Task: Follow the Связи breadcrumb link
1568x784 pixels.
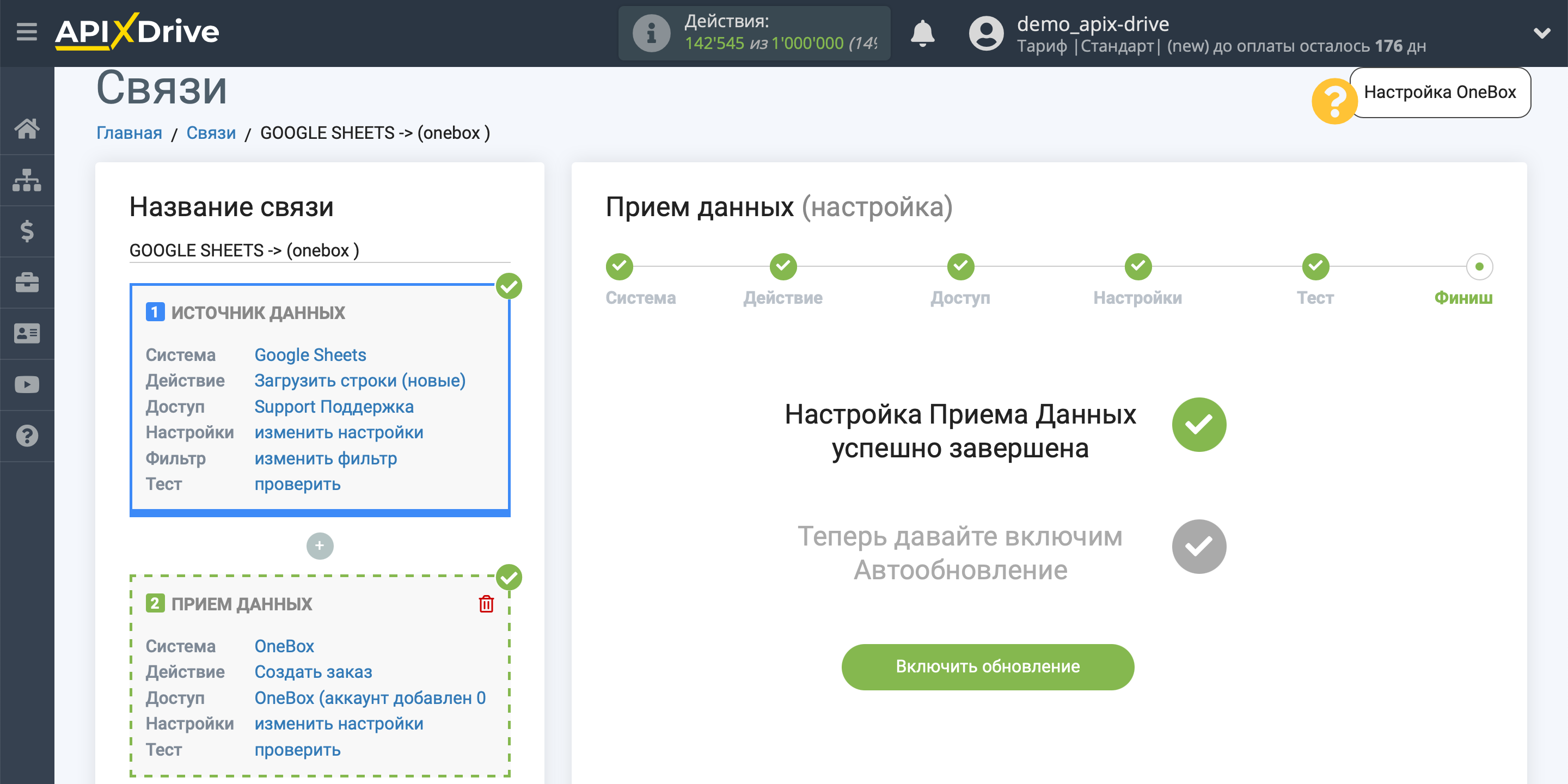Action: (211, 133)
